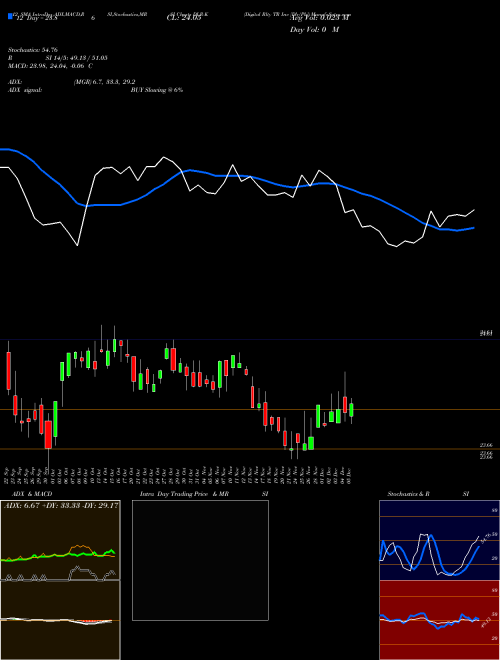Viewport: 500px width, 660px height.
Task: Click the '12 Day = 23.8' SMA label
Action: pyautogui.click(x=37, y=19)
